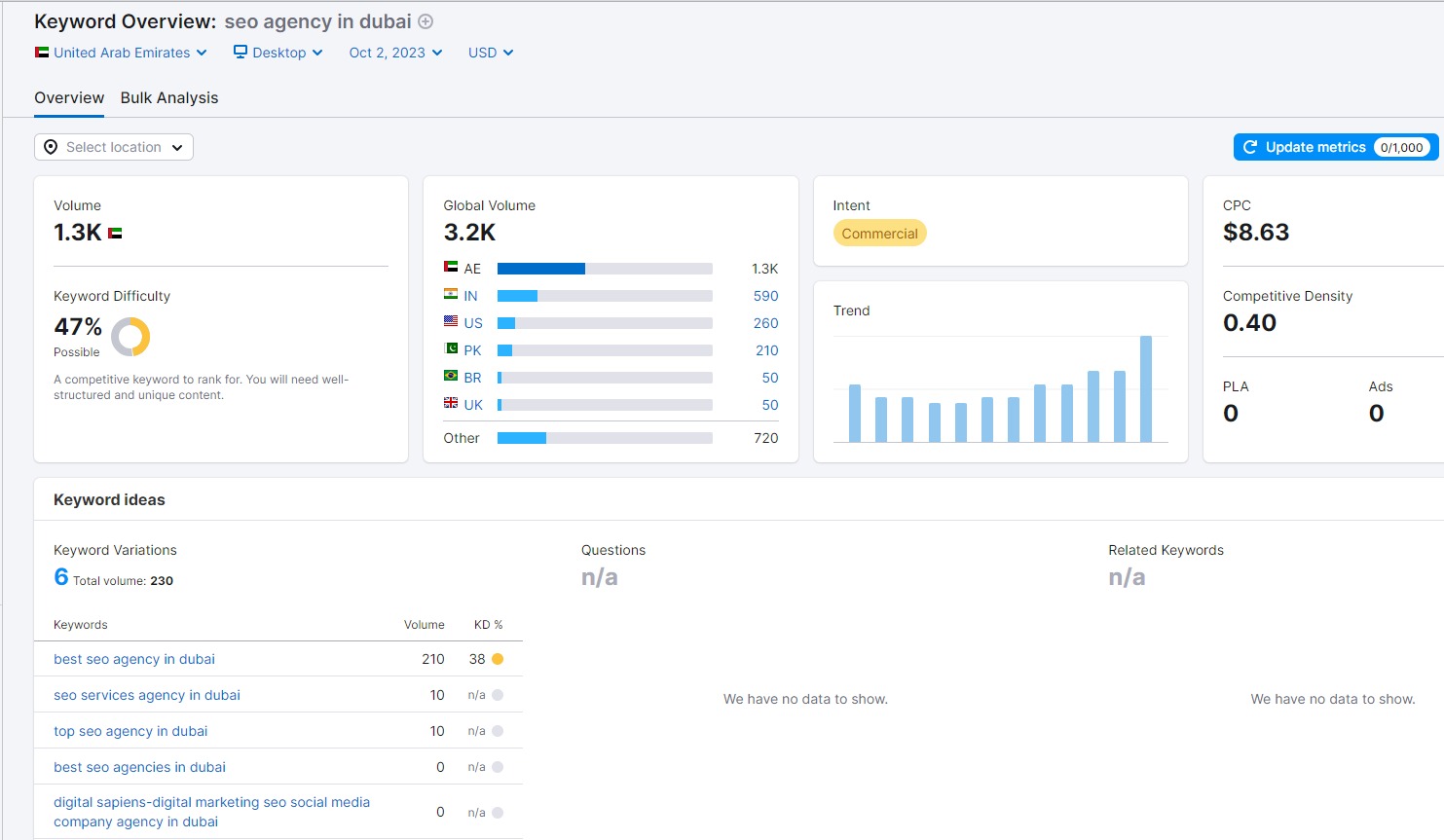Click the Brazil flag in Global Volume
The image size is (1444, 840).
[451, 376]
